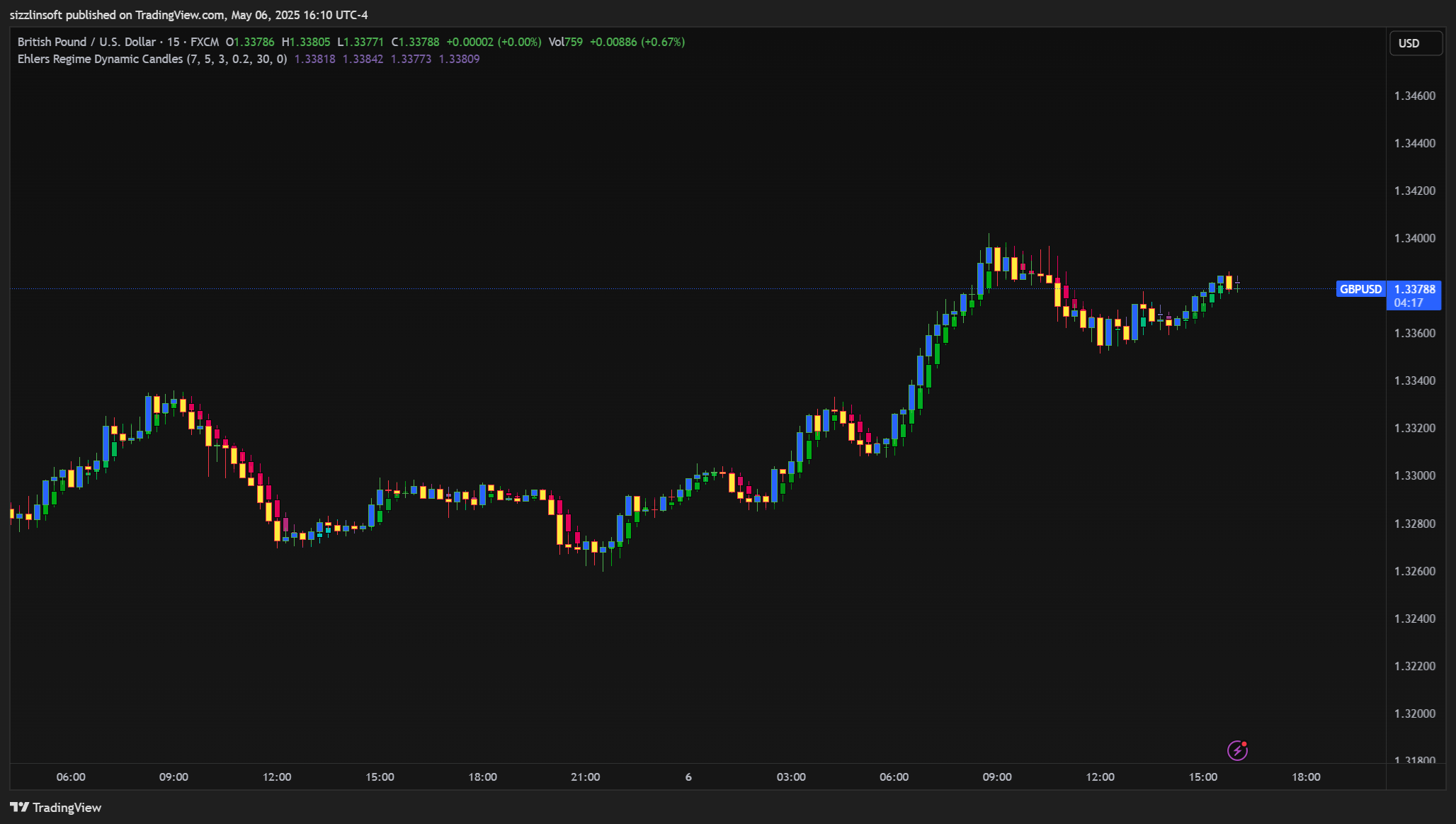Click the close value C1.33788

click(x=416, y=42)
